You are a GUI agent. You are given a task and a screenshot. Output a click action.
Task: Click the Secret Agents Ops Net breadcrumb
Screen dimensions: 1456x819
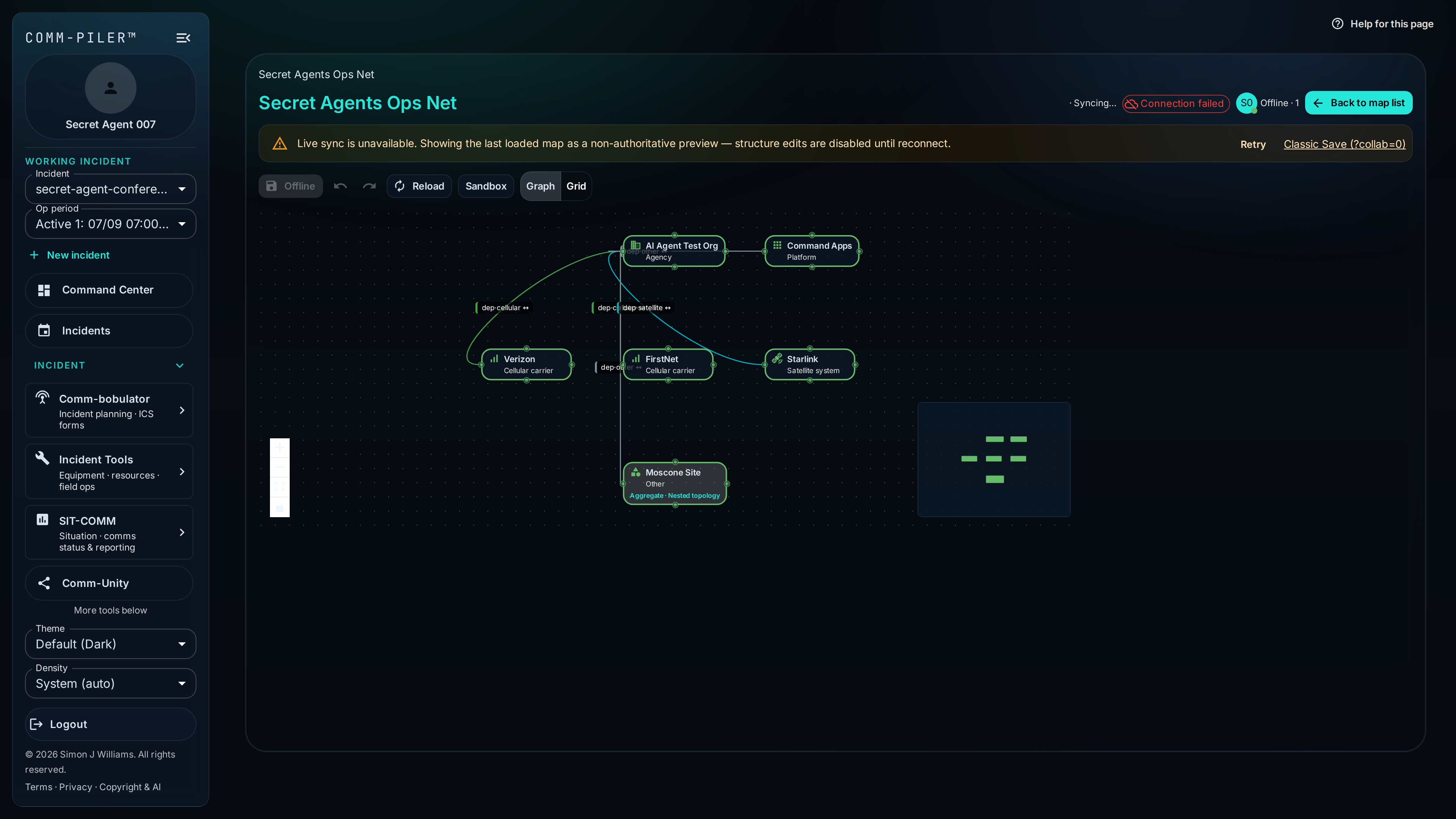point(316,74)
